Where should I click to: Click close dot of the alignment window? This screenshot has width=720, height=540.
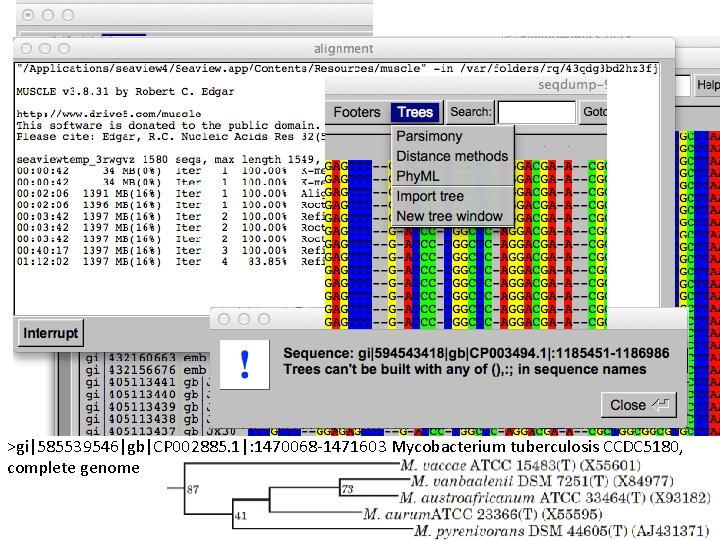pos(26,48)
